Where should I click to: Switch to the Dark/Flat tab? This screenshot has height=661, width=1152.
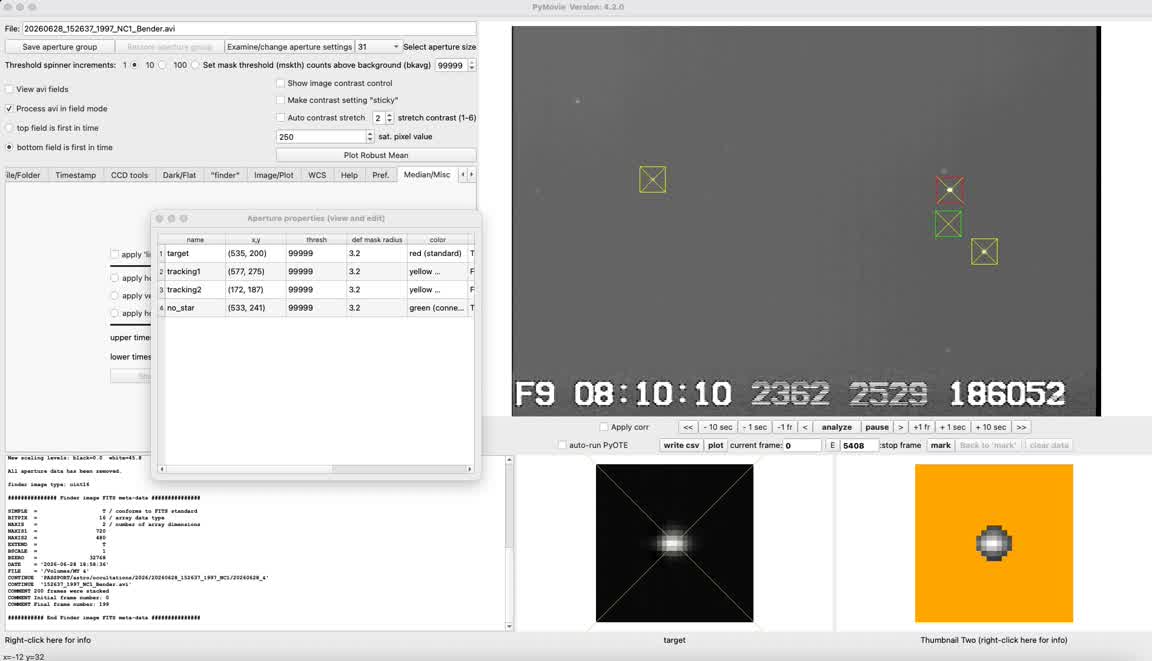179,175
